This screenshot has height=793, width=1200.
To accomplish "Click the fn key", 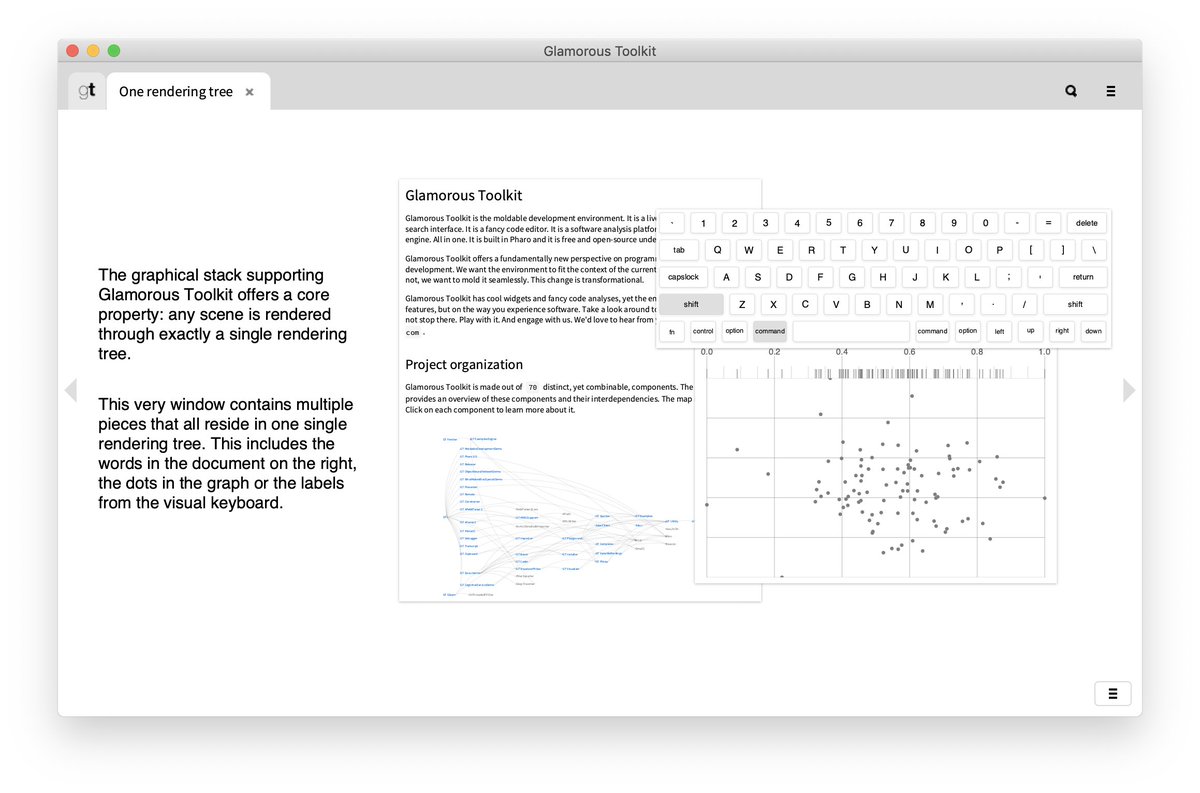I will tap(672, 331).
